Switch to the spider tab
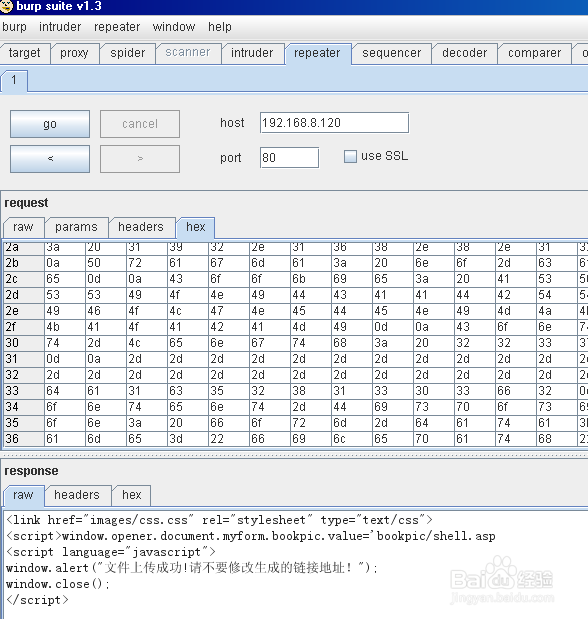The image size is (588, 619). [128, 53]
